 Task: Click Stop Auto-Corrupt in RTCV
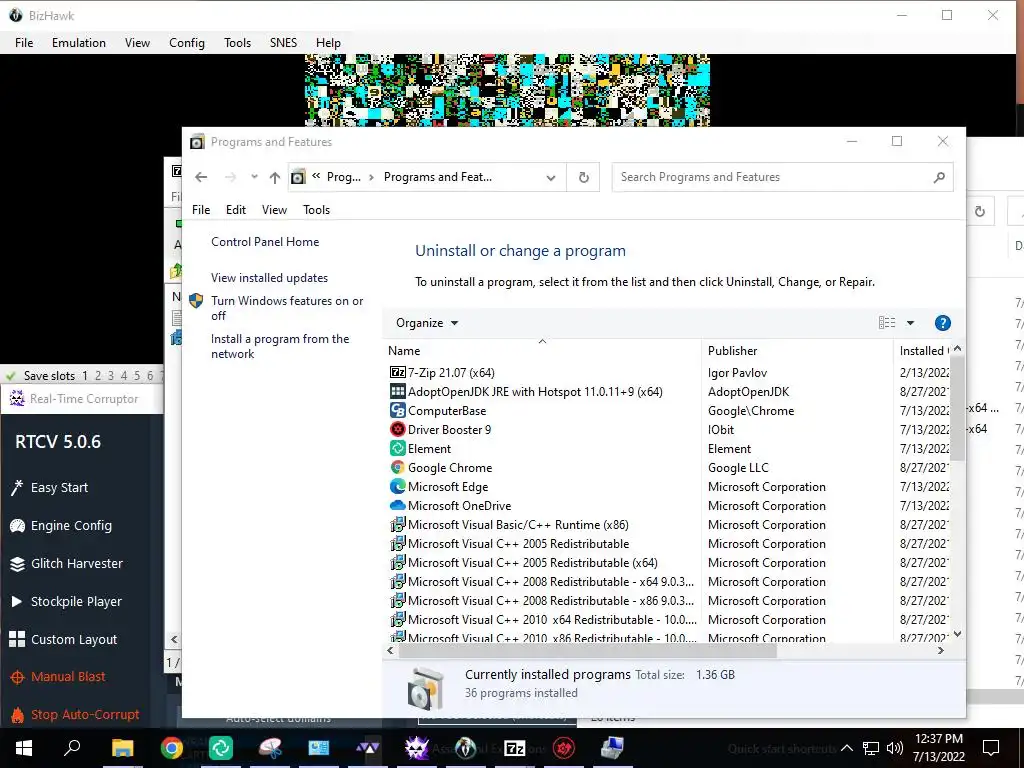85,715
